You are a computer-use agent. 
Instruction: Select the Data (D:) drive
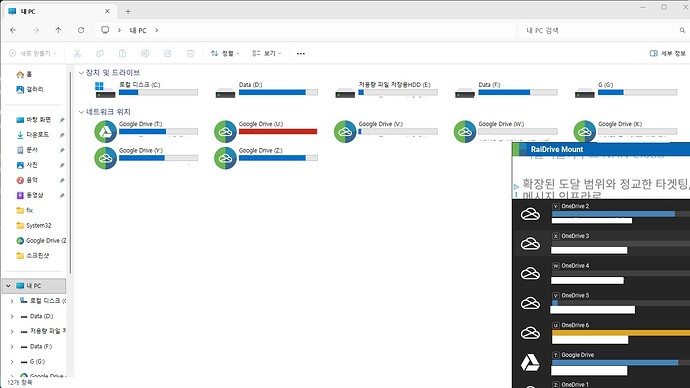[x=267, y=89]
